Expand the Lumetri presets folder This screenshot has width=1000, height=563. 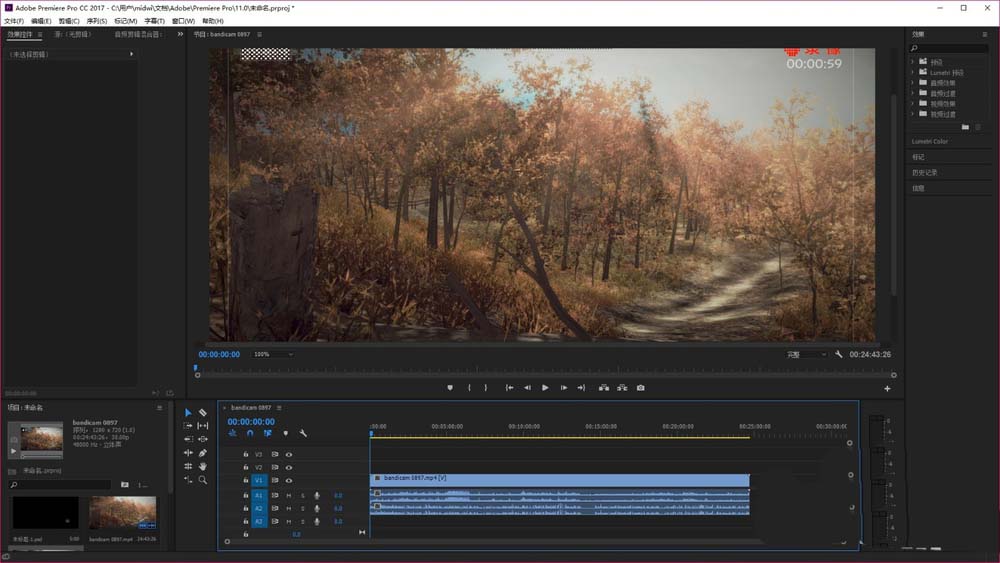pyautogui.click(x=914, y=72)
